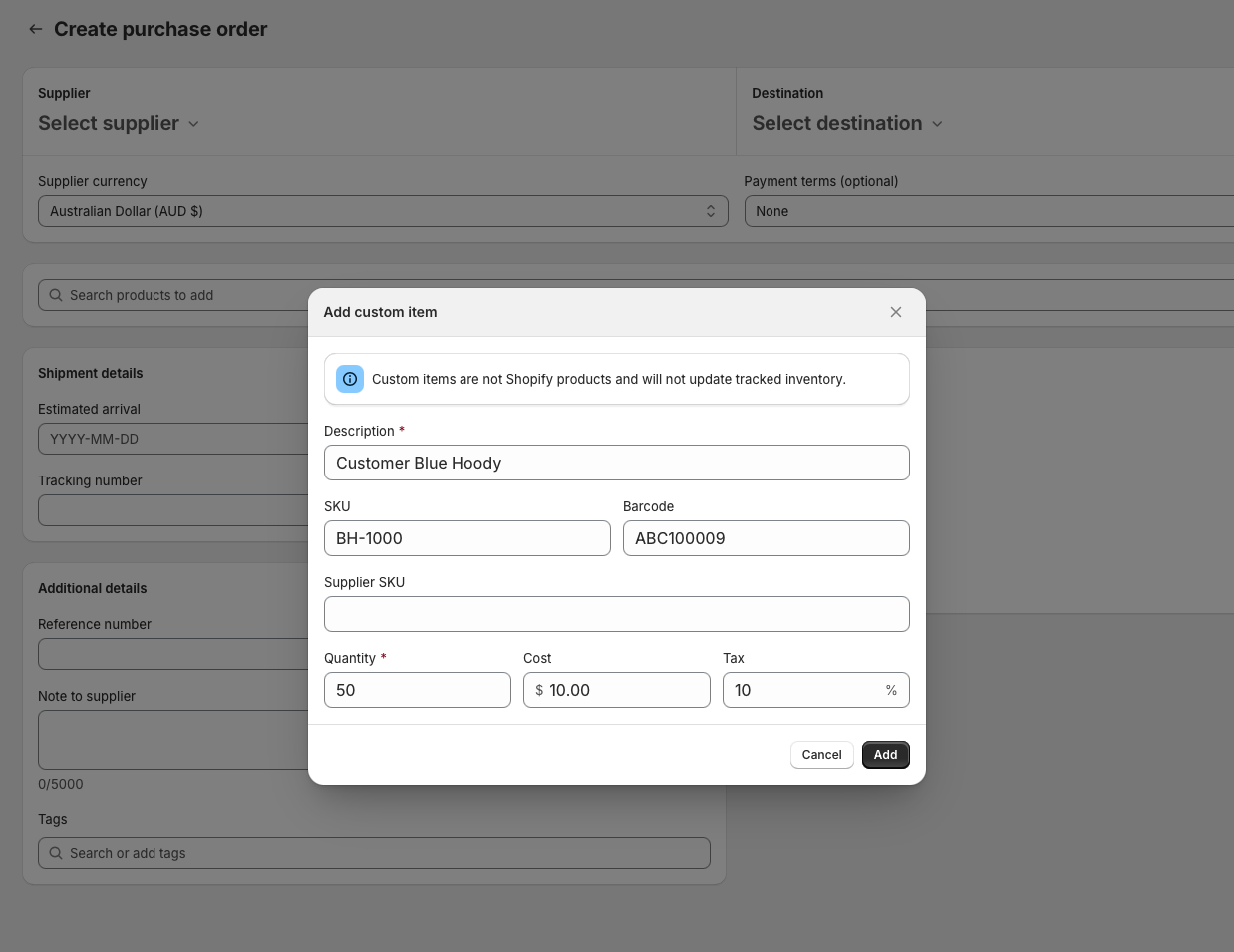
Task: Click the Note to supplier text area
Action: tap(173, 740)
